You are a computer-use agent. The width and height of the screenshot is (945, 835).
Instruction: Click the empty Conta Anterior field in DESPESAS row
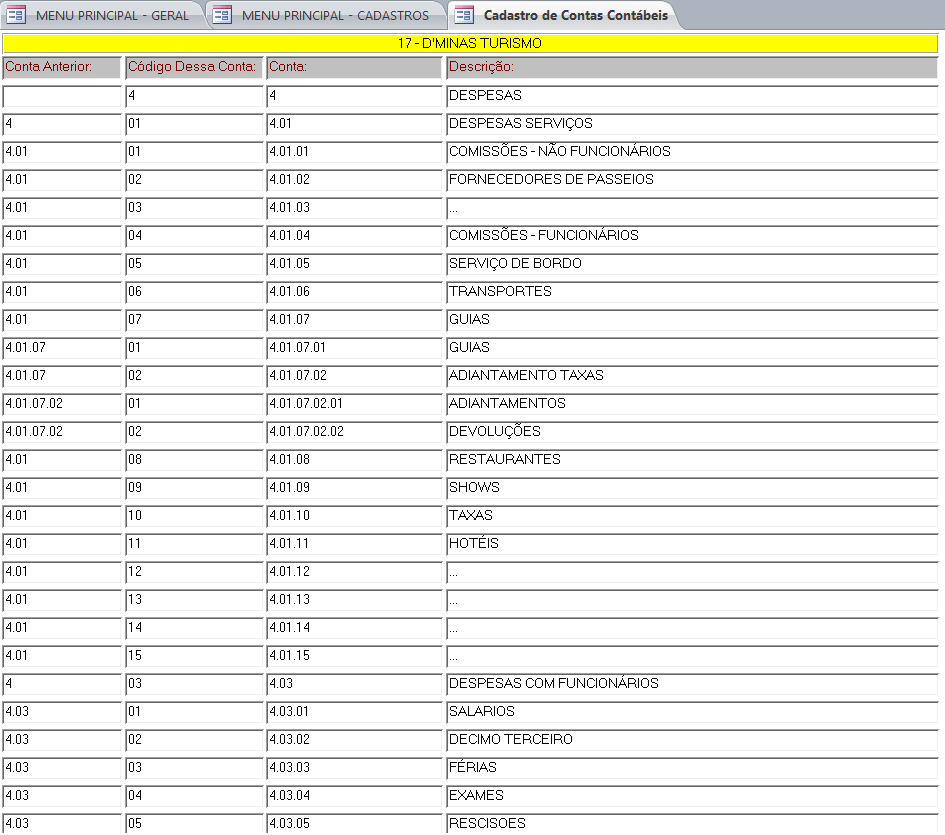pos(62,96)
